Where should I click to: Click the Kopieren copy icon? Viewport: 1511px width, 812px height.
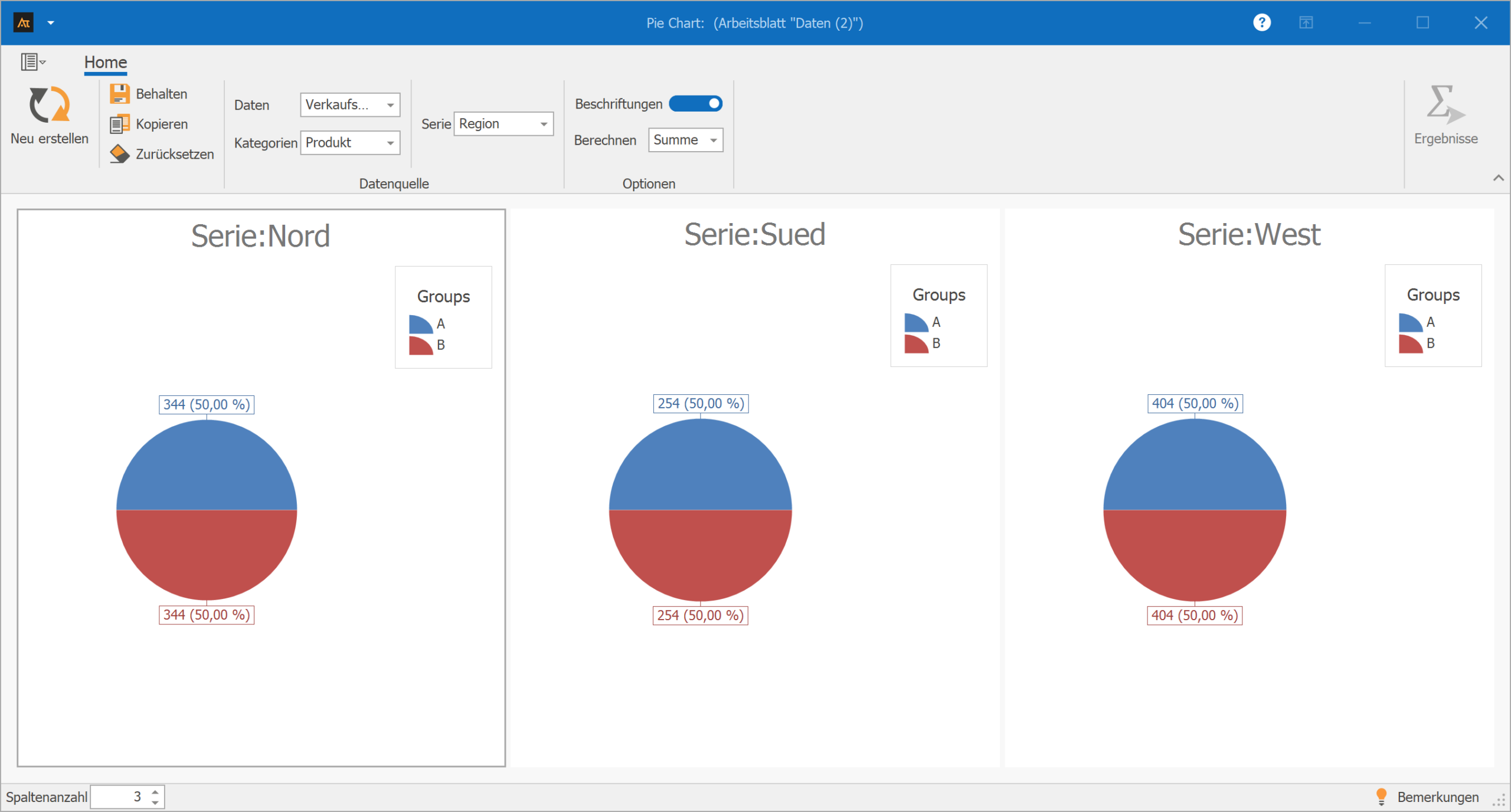point(119,124)
